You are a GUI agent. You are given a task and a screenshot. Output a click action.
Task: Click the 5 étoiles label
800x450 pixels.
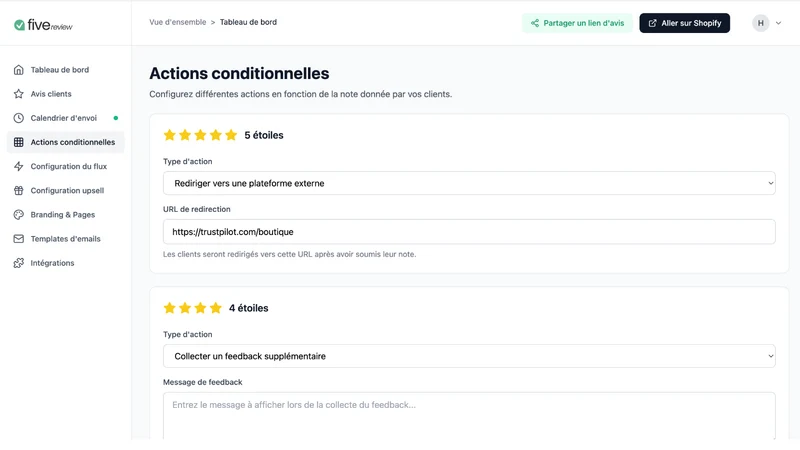coord(264,135)
